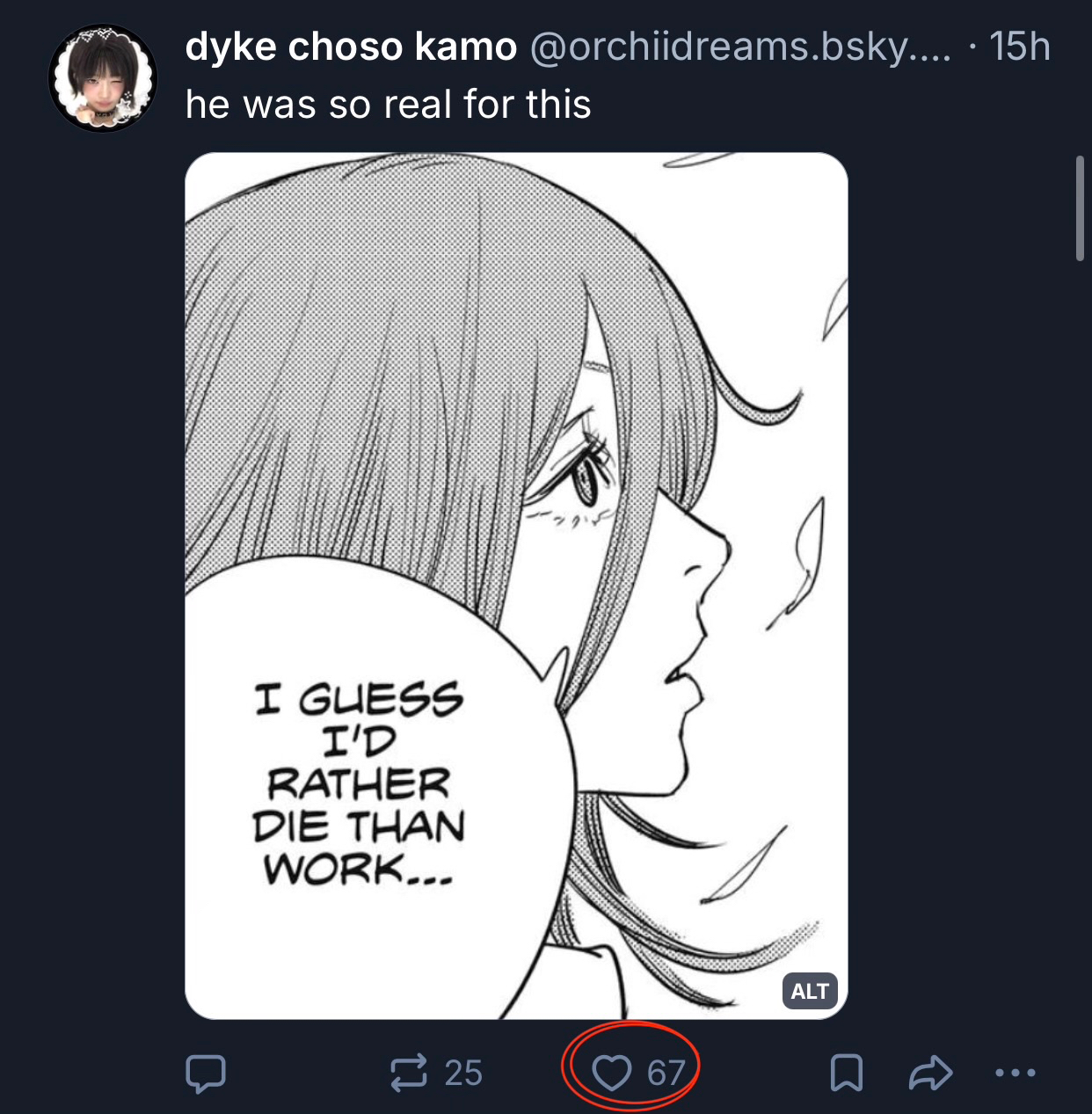Click the 15h post timestamp
1092x1114 pixels.
tap(1020, 47)
